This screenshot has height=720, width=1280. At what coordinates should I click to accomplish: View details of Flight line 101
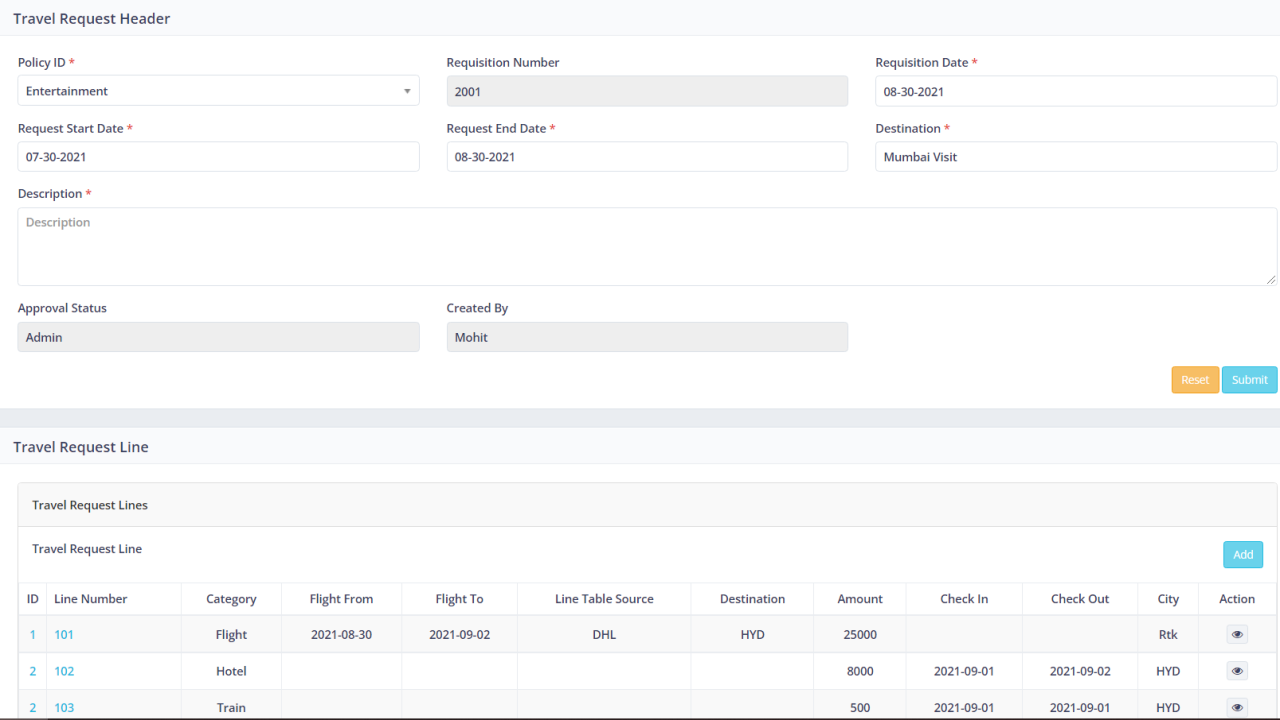(x=1236, y=634)
